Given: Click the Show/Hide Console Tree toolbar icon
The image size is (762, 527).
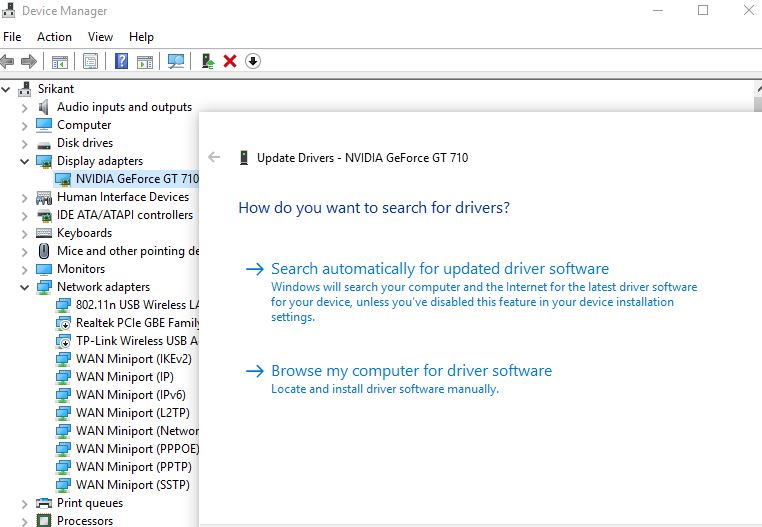Looking at the screenshot, I should 60,61.
